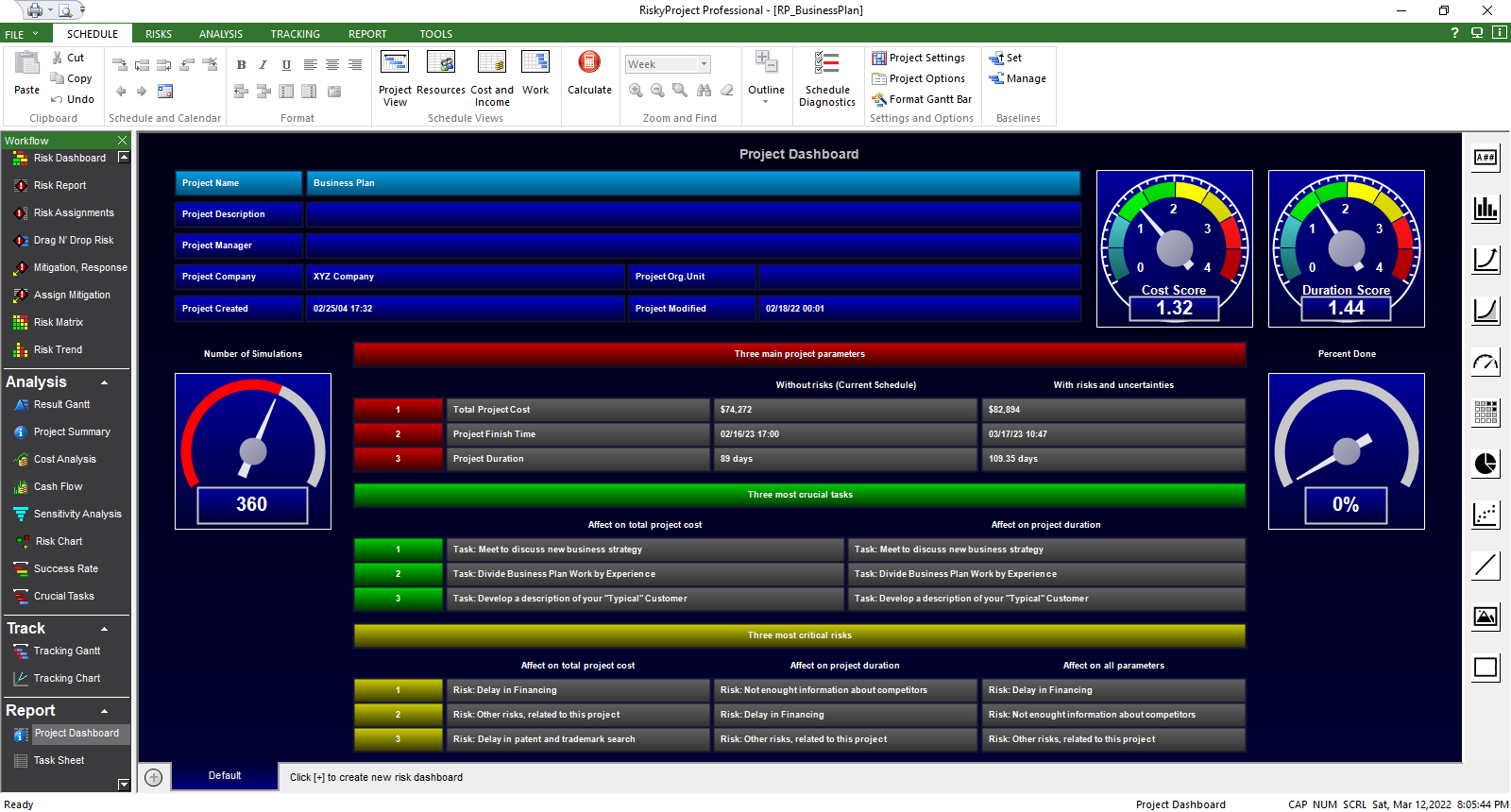1511x812 pixels.
Task: Add image widget from right toolbar
Action: point(1486,617)
